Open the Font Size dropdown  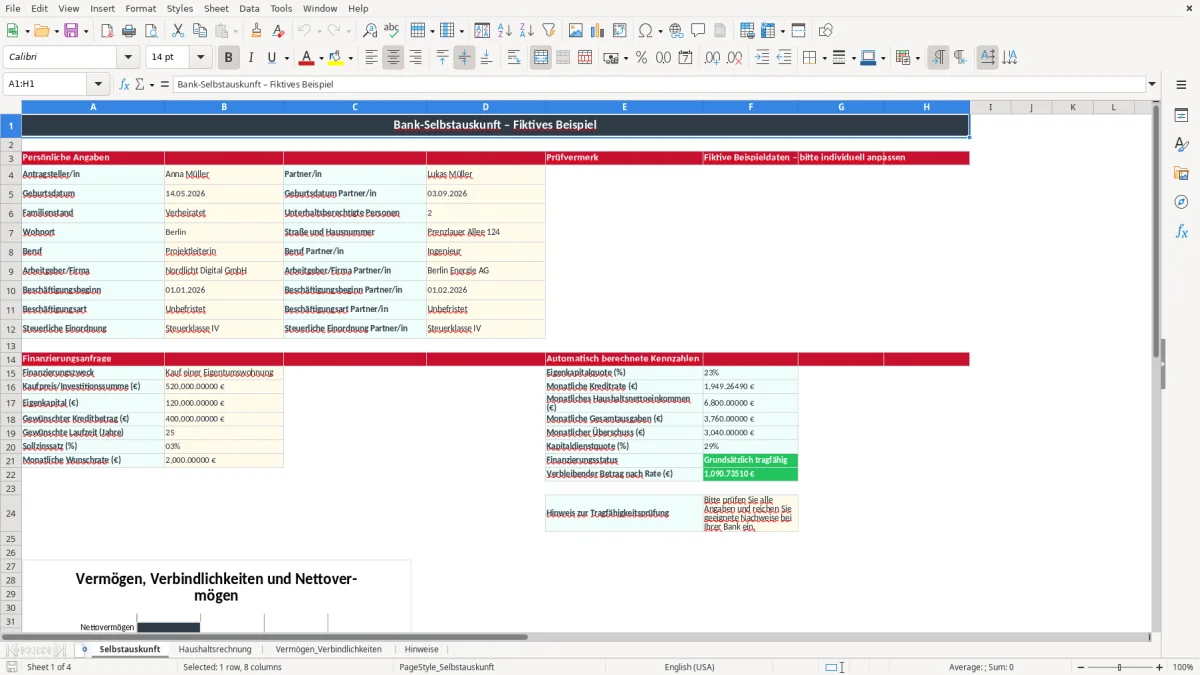click(x=200, y=58)
